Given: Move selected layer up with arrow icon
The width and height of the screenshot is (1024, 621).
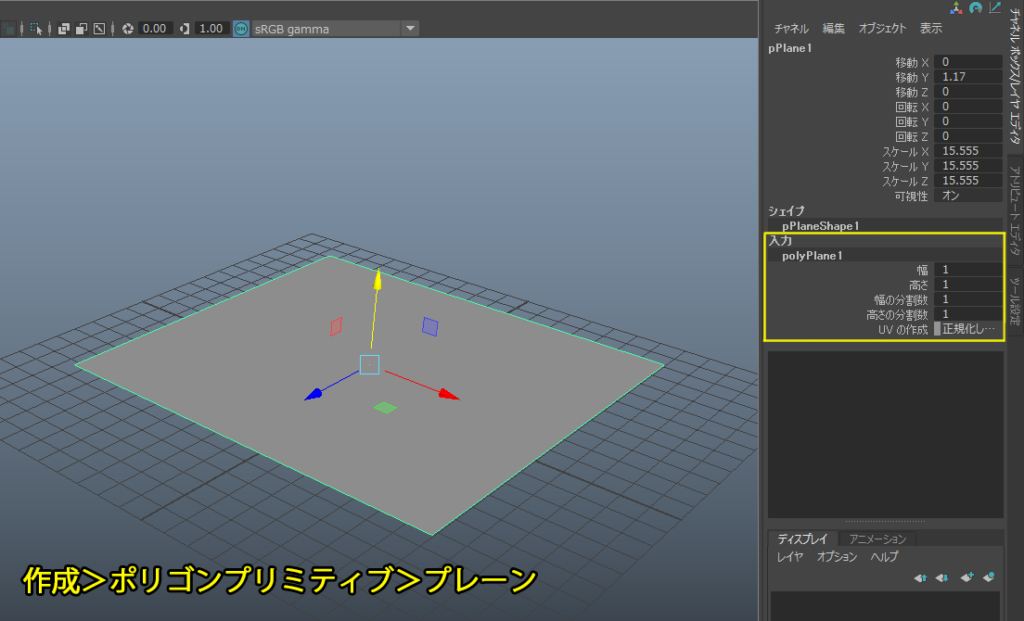Looking at the screenshot, I should 920,577.
